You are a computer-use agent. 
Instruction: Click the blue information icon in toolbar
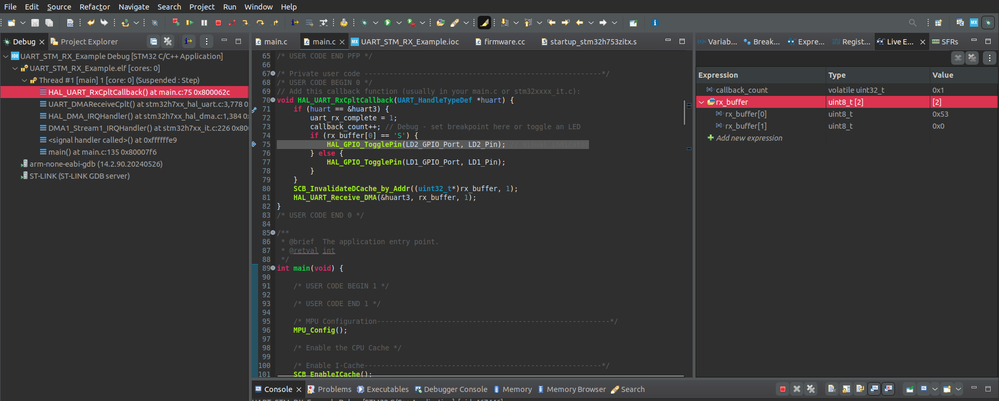(x=655, y=22)
